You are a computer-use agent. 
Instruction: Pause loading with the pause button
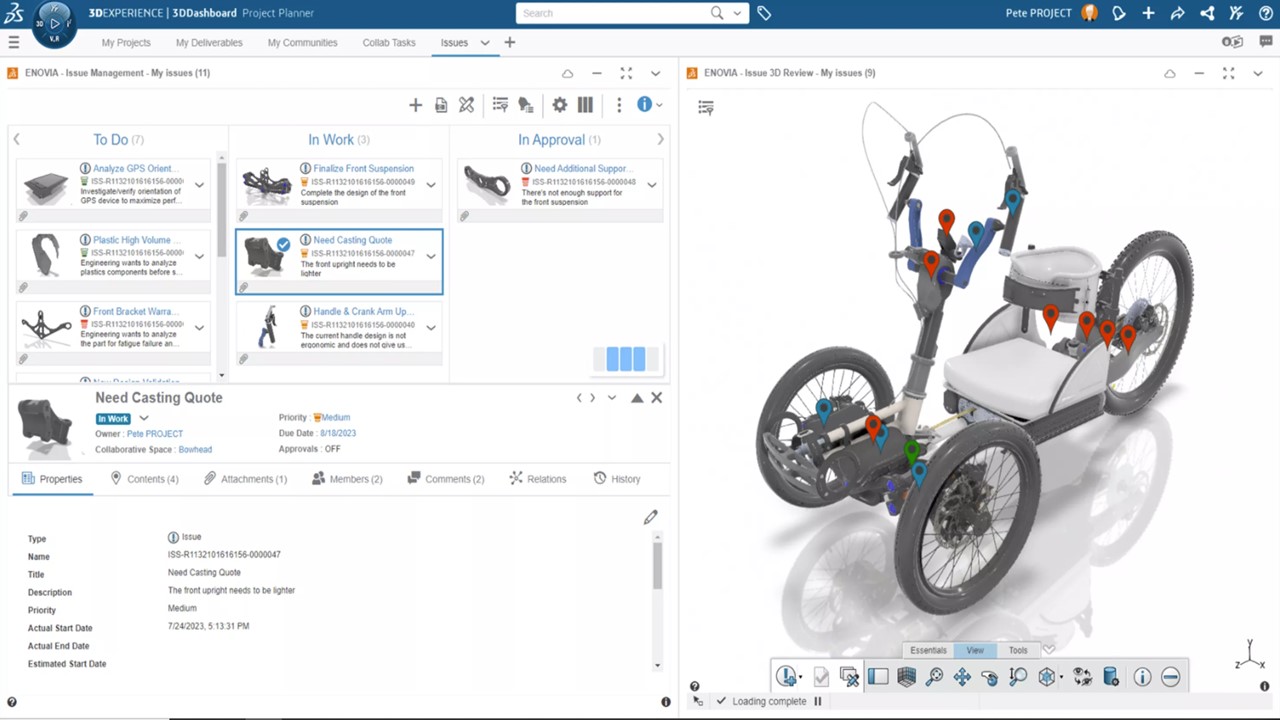tap(817, 701)
